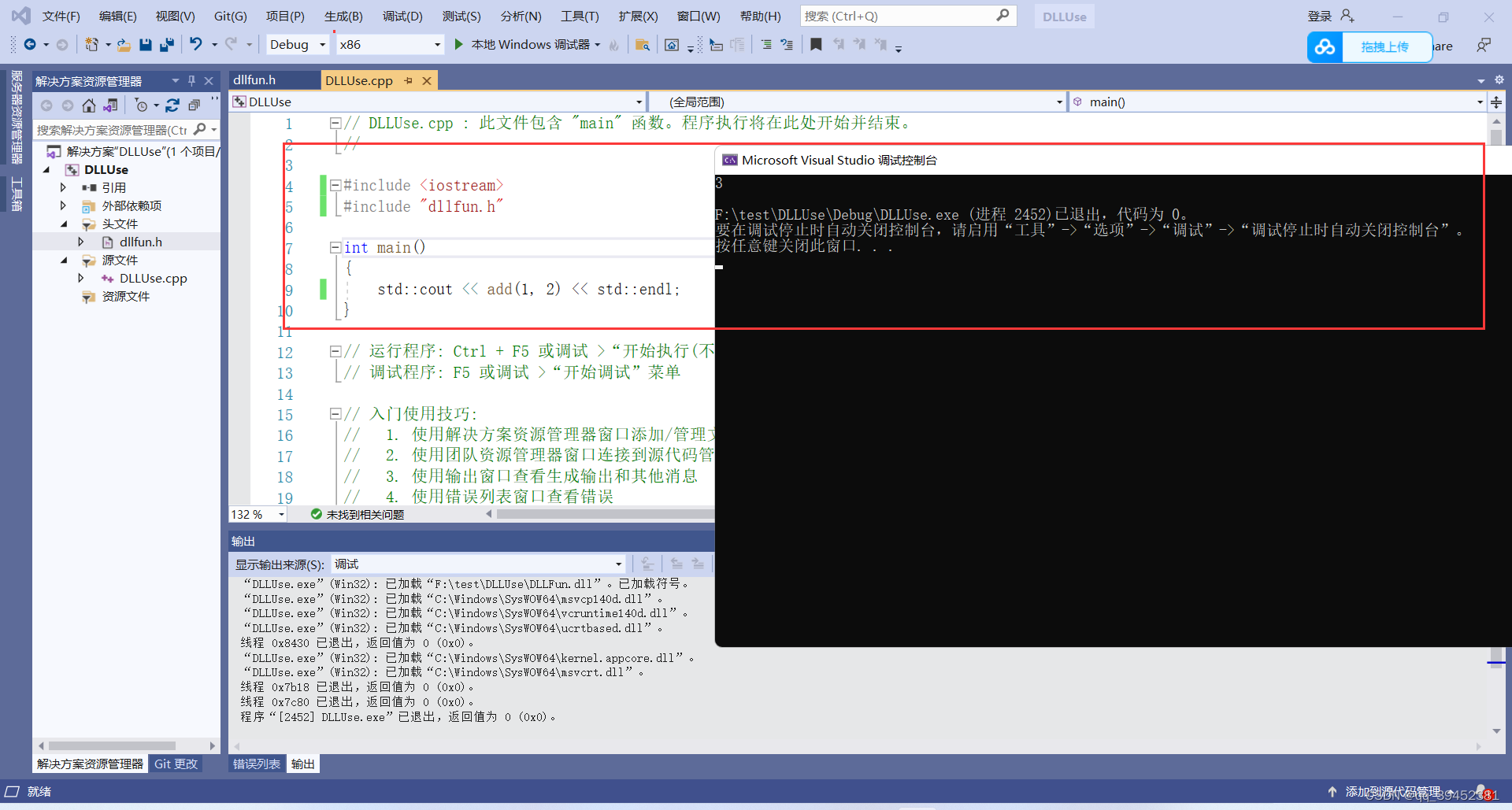The height and width of the screenshot is (810, 1512).
Task: Close the Solution Explorer panel
Action: tap(209, 81)
